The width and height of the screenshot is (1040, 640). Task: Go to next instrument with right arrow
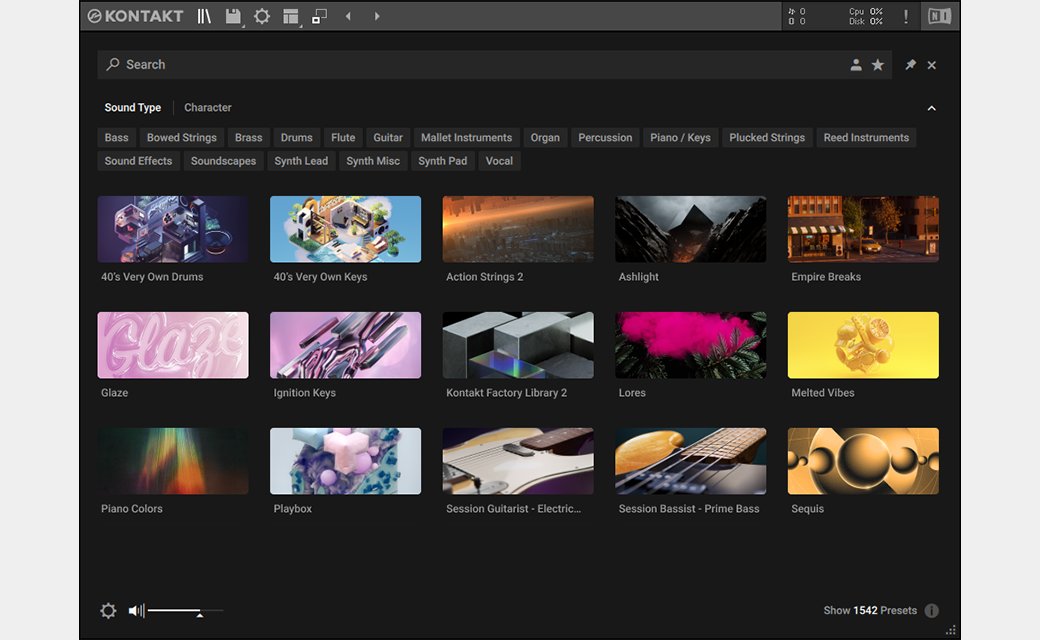377,16
